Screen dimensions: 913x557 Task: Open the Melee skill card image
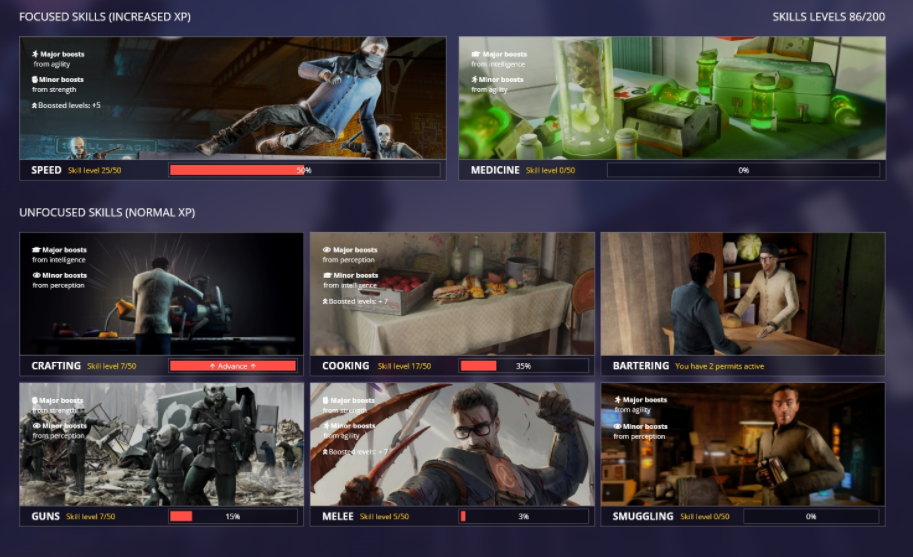[x=452, y=444]
